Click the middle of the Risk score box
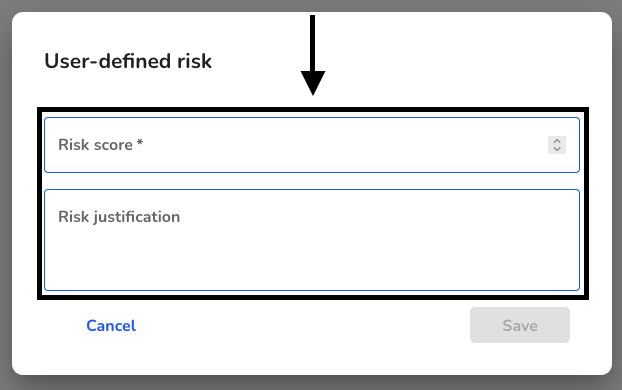 (312, 145)
